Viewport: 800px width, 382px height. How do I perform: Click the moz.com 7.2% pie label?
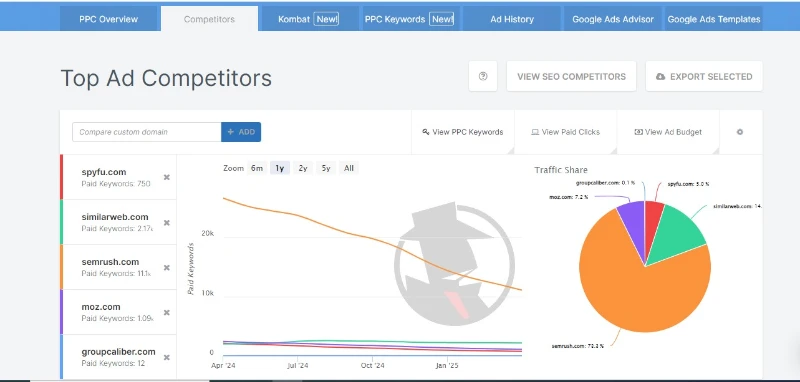point(568,197)
